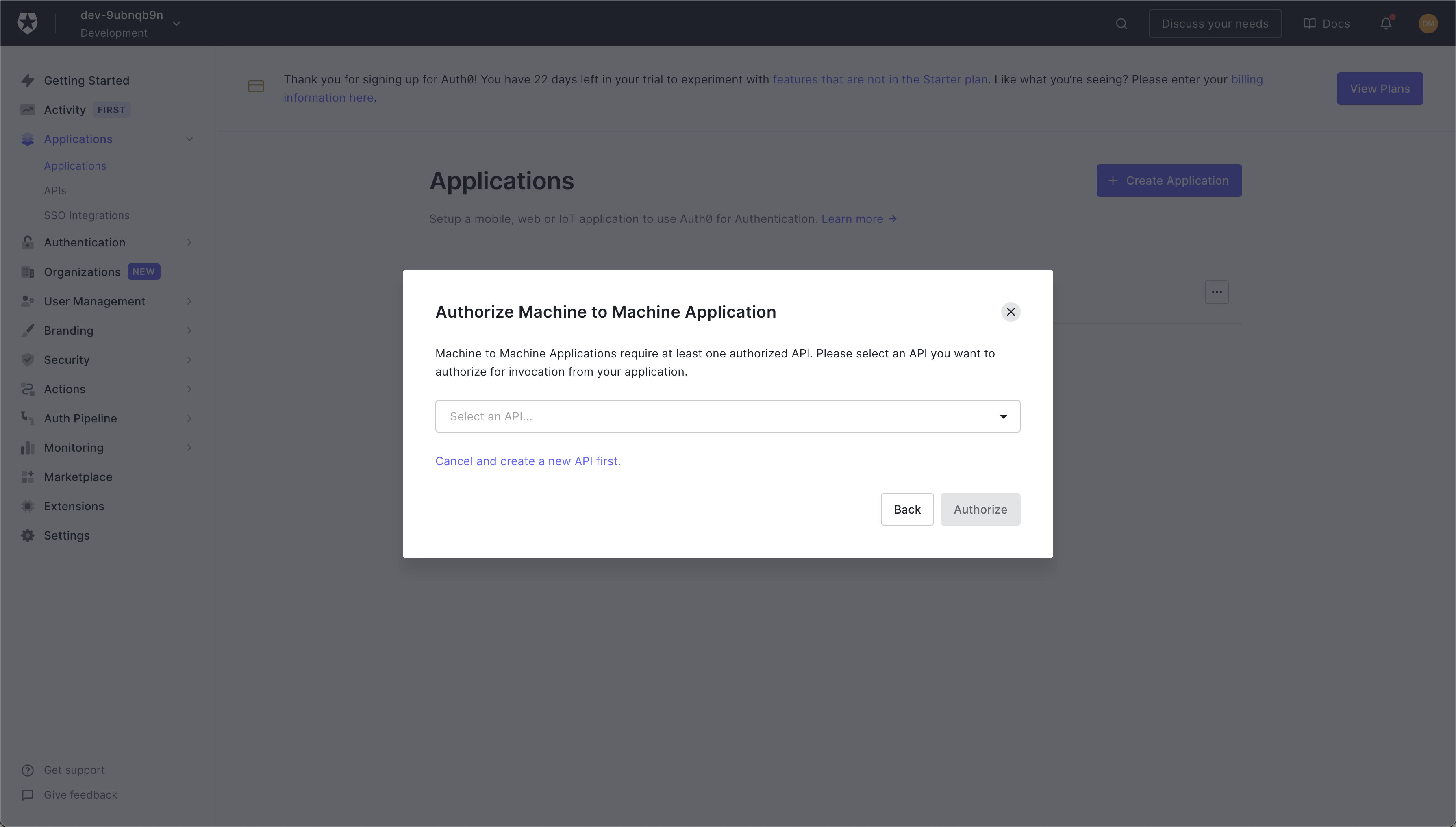1456x827 pixels.
Task: Click the Back button in dialog
Action: tap(907, 509)
